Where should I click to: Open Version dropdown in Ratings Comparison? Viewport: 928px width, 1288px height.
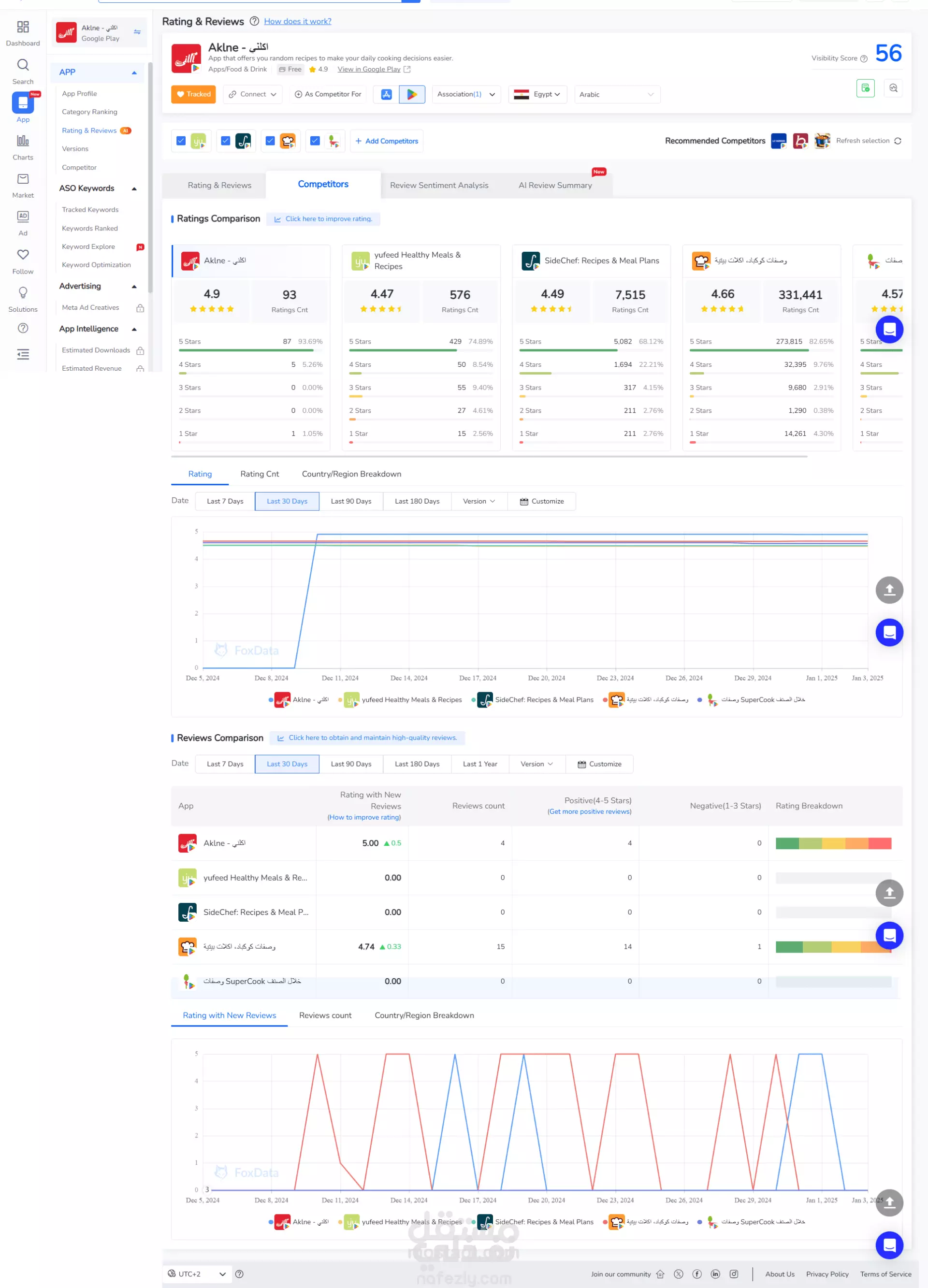coord(479,502)
